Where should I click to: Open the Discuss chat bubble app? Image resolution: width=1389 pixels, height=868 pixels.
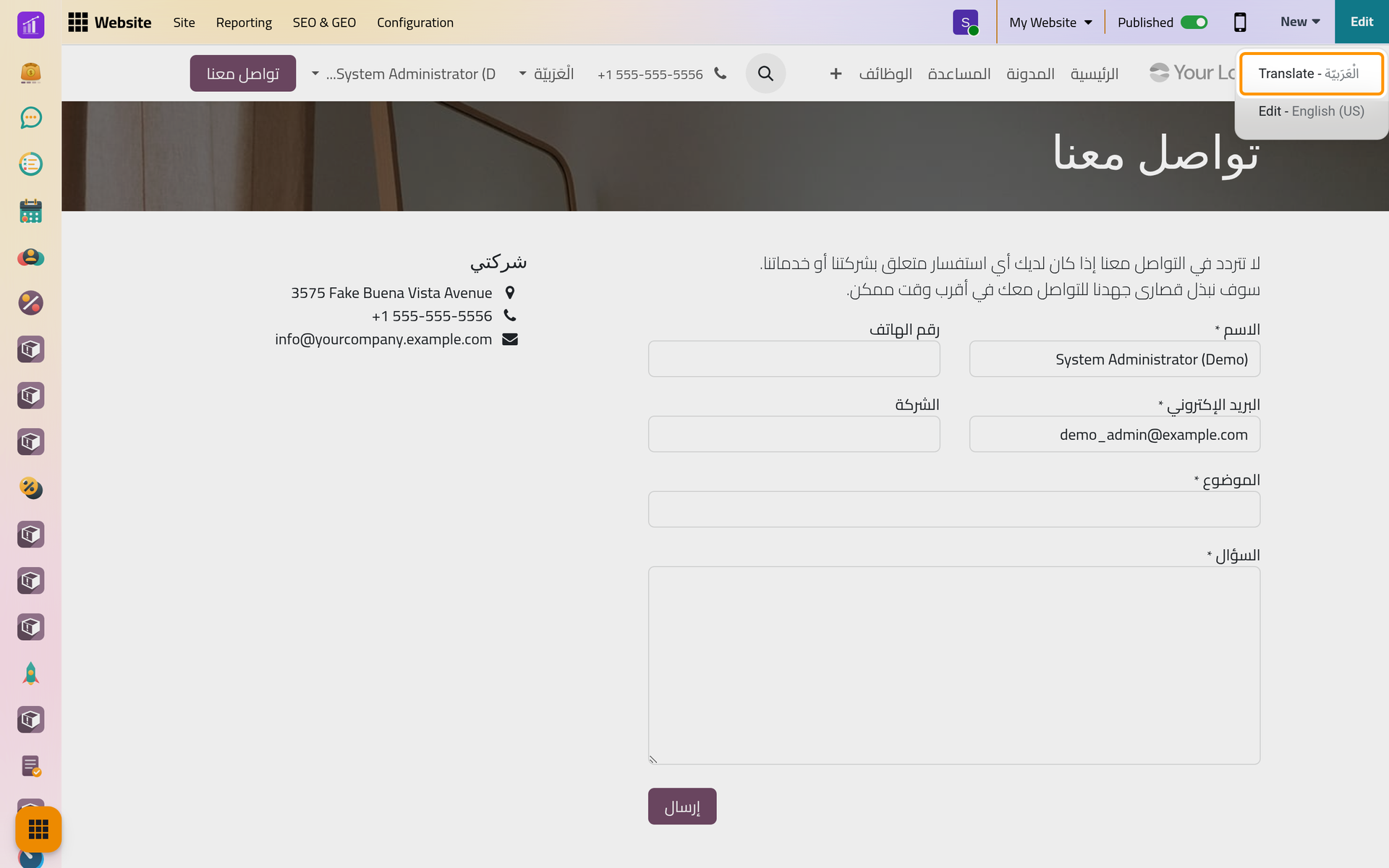(30, 118)
